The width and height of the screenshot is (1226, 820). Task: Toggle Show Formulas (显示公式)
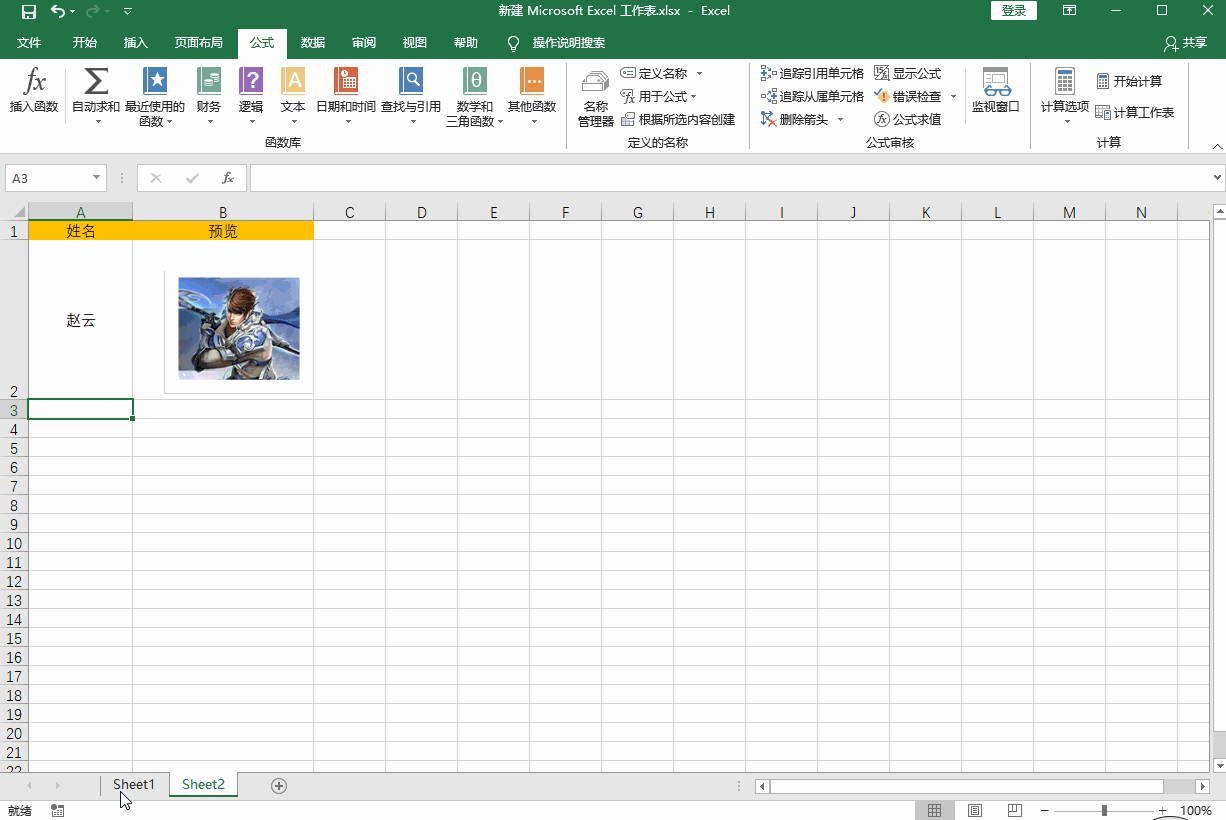[x=908, y=73]
